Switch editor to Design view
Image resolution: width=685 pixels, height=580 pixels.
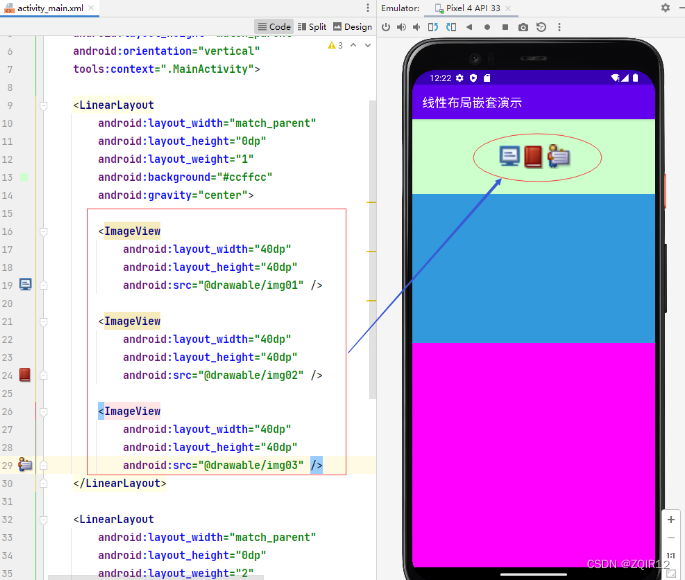pos(353,27)
